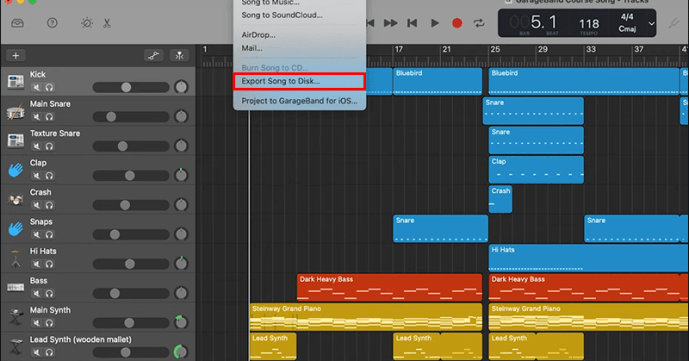Viewport: 689px width, 361px height.
Task: Add a new track with plus button
Action: tap(16, 55)
